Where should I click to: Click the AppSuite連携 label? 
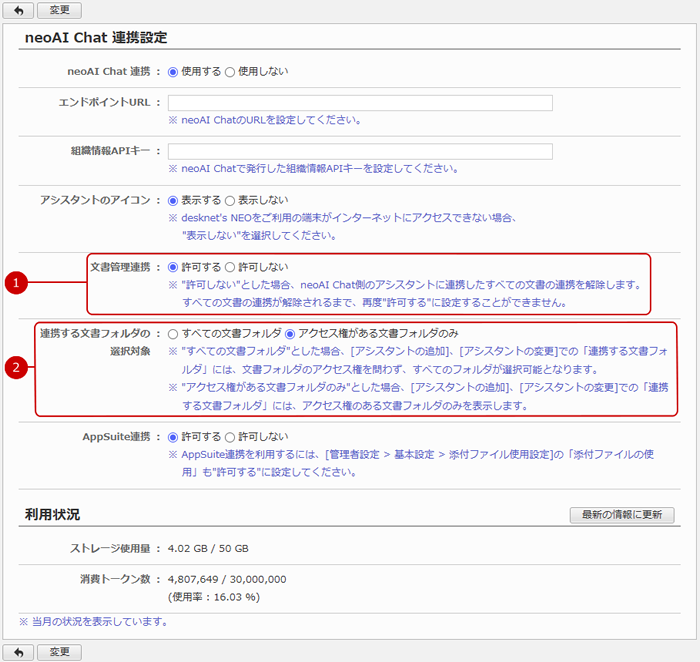pos(116,437)
